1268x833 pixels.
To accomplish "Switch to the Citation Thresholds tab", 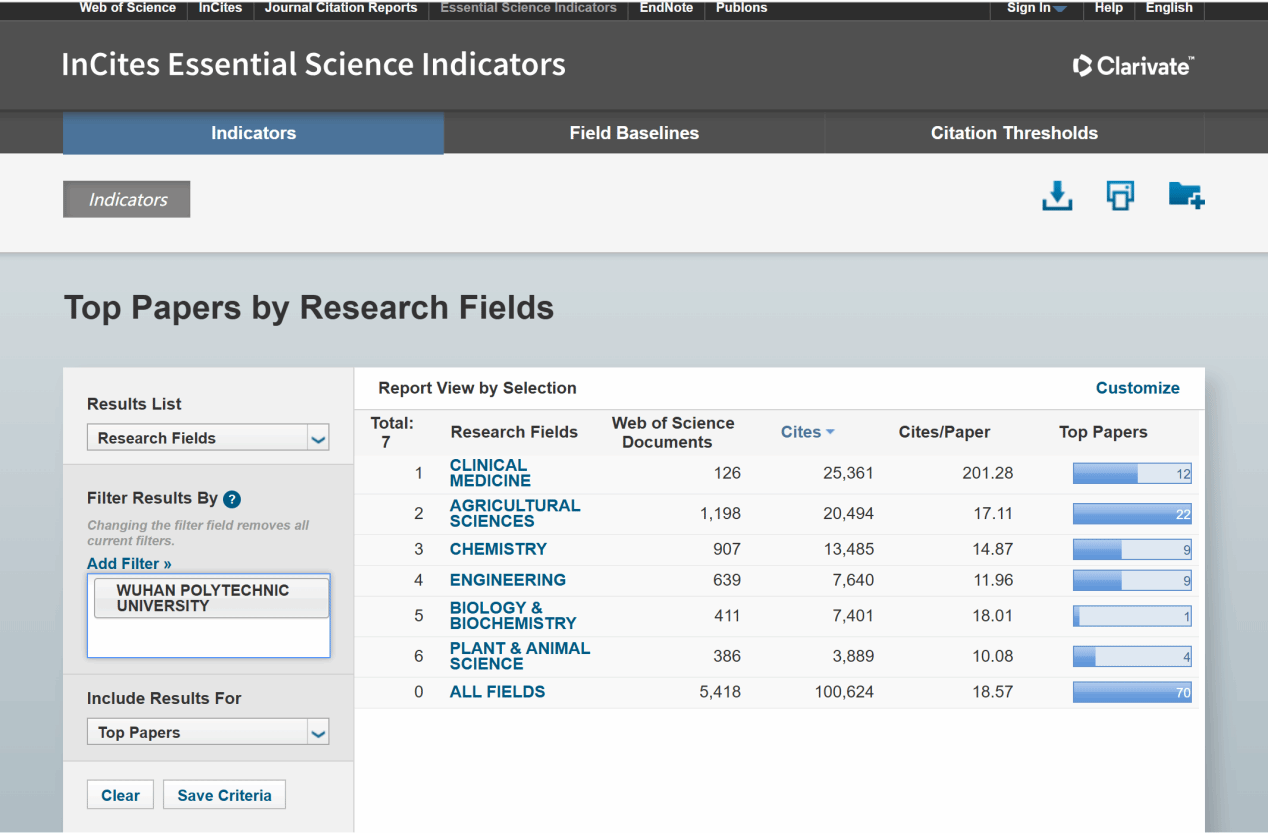I will [1014, 133].
